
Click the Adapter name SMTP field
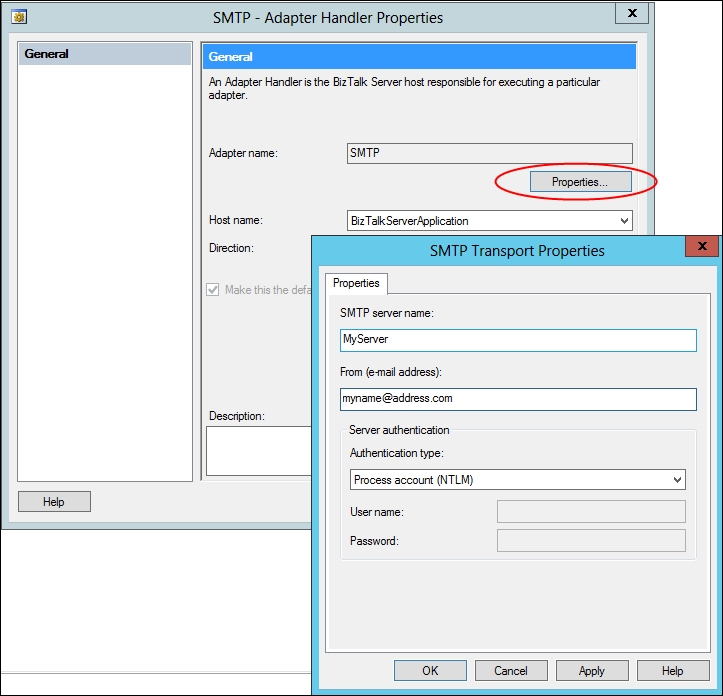(489, 153)
